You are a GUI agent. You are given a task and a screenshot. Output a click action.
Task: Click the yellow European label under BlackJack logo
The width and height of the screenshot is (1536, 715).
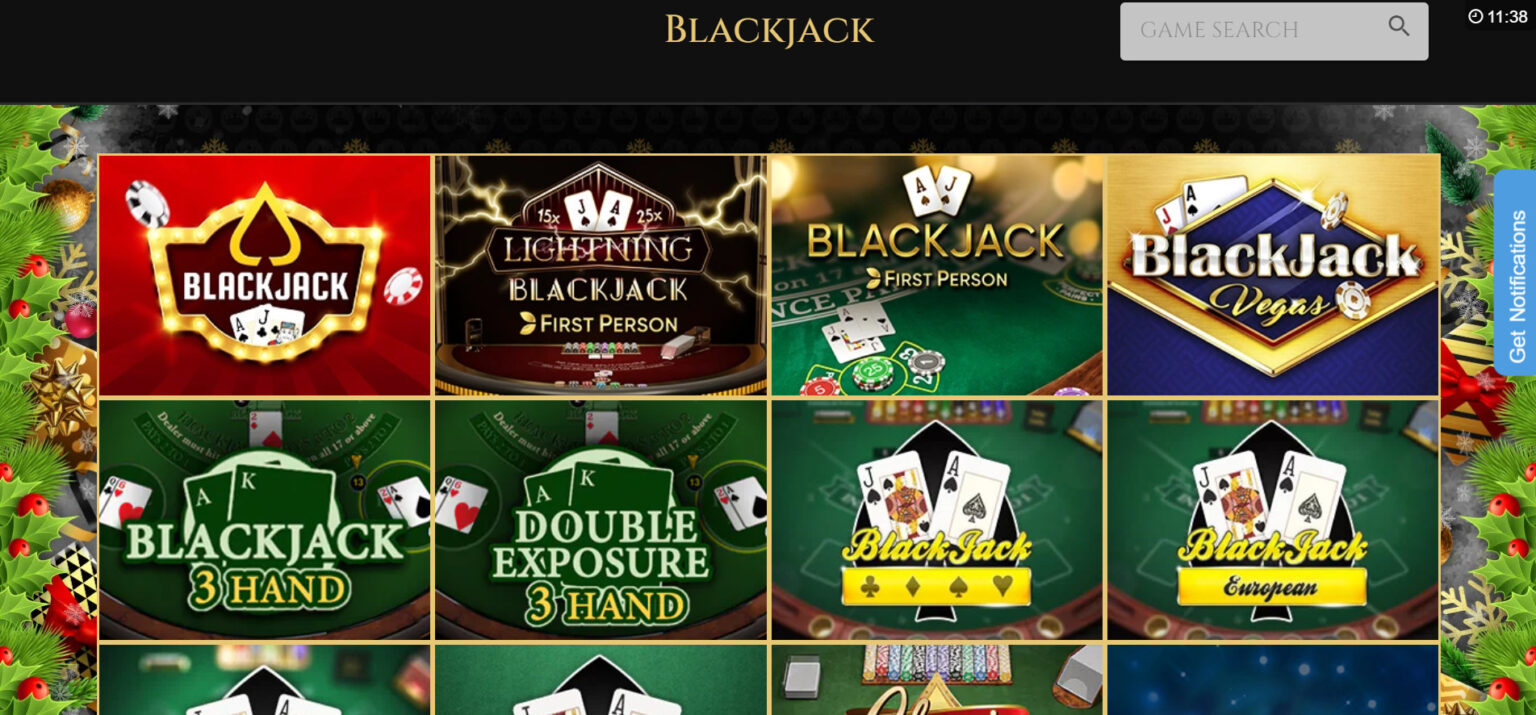[x=1272, y=588]
